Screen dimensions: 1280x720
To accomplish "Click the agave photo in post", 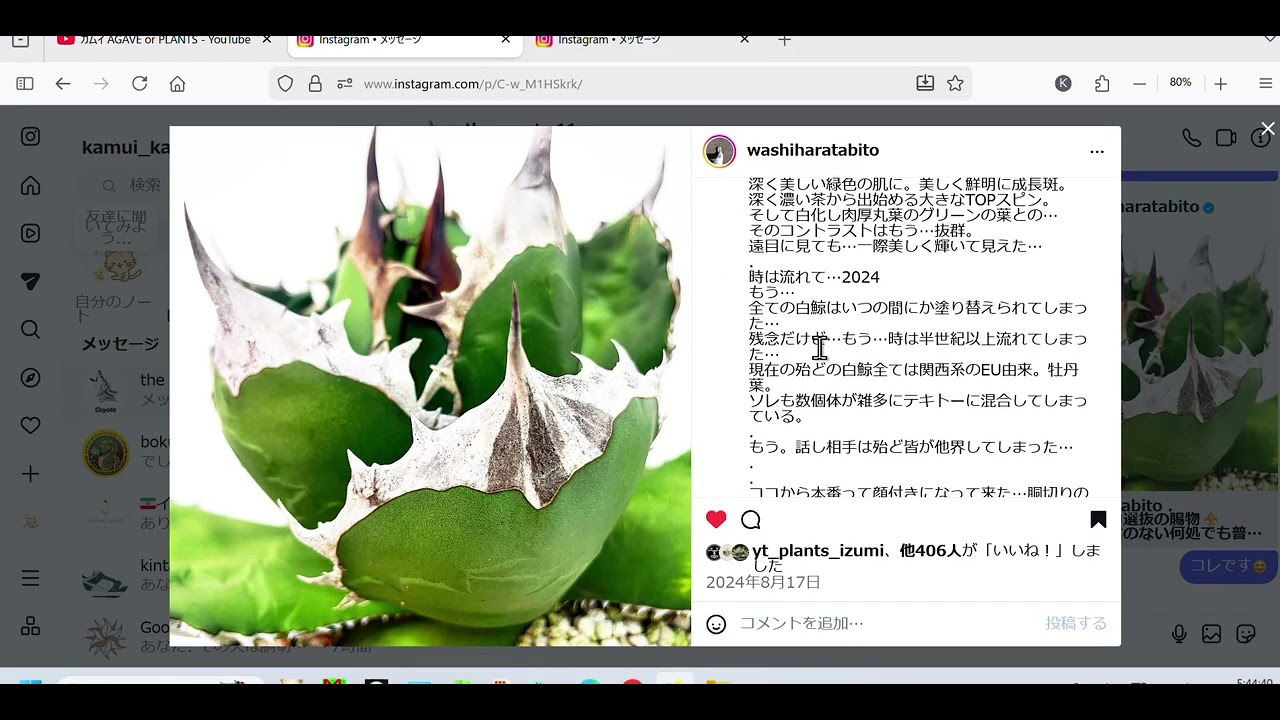I will click(430, 386).
